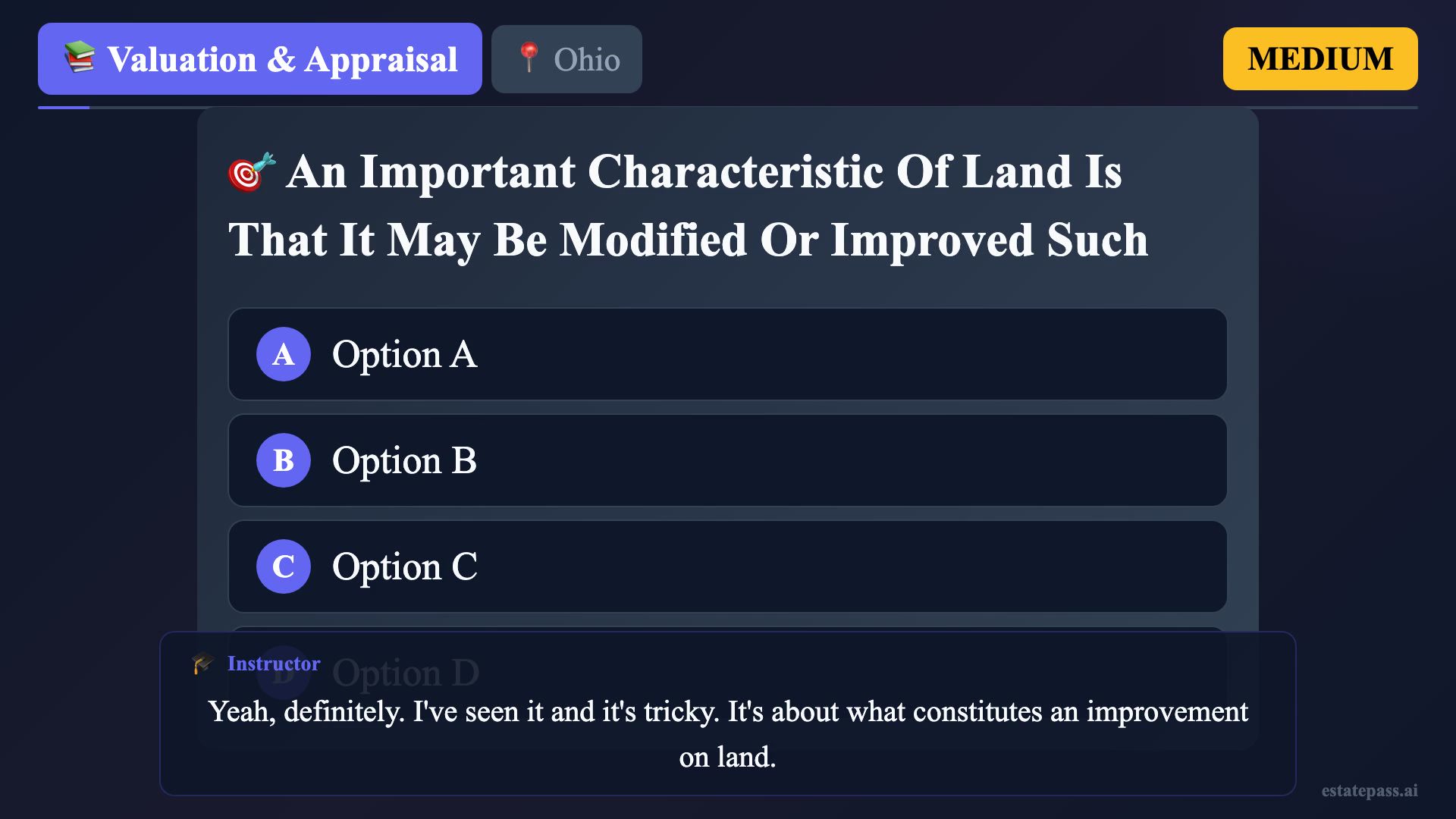
Task: Click the Instructor speaker label
Action: [274, 664]
